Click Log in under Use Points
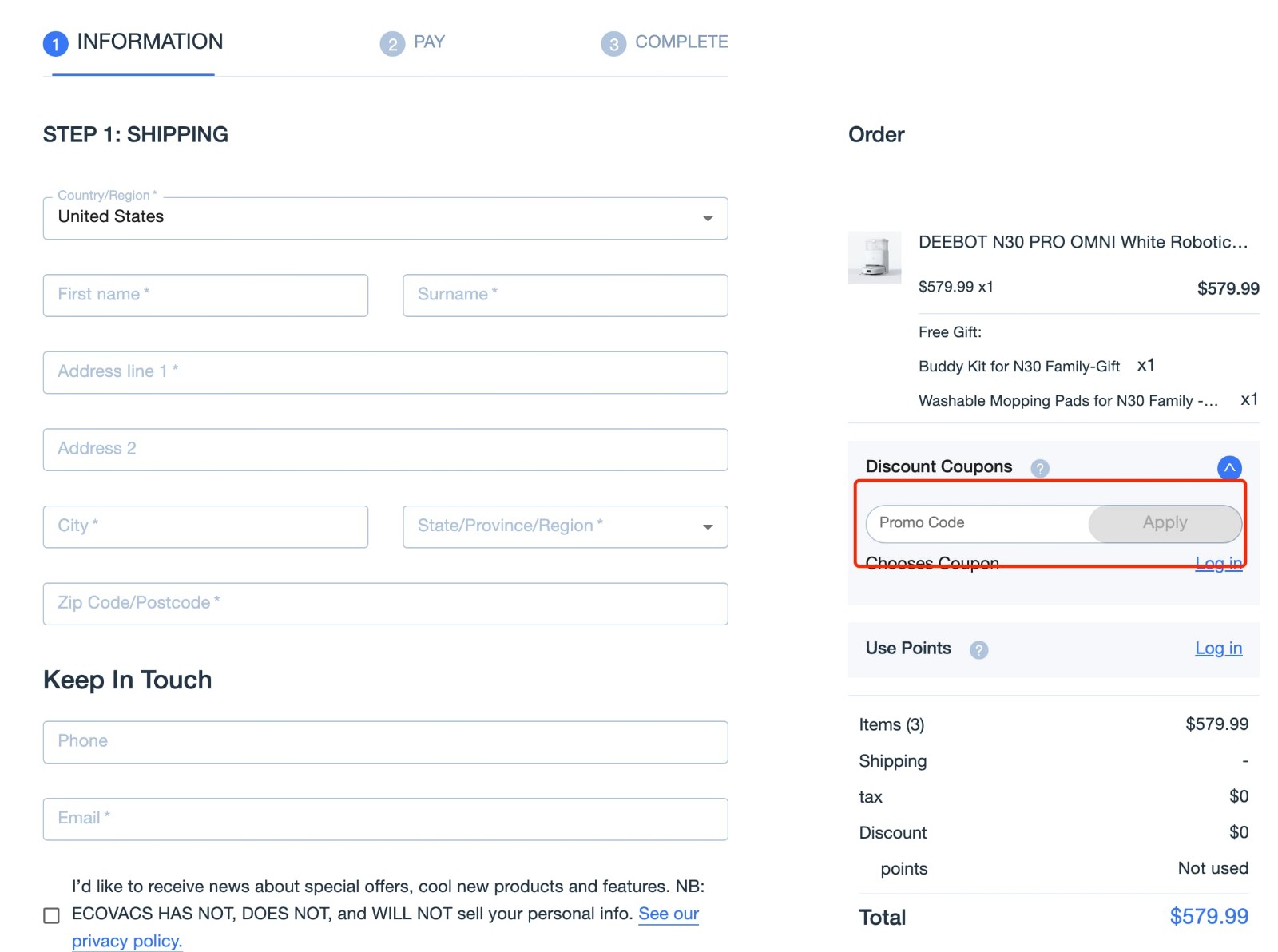This screenshot has height=952, width=1278. point(1217,649)
